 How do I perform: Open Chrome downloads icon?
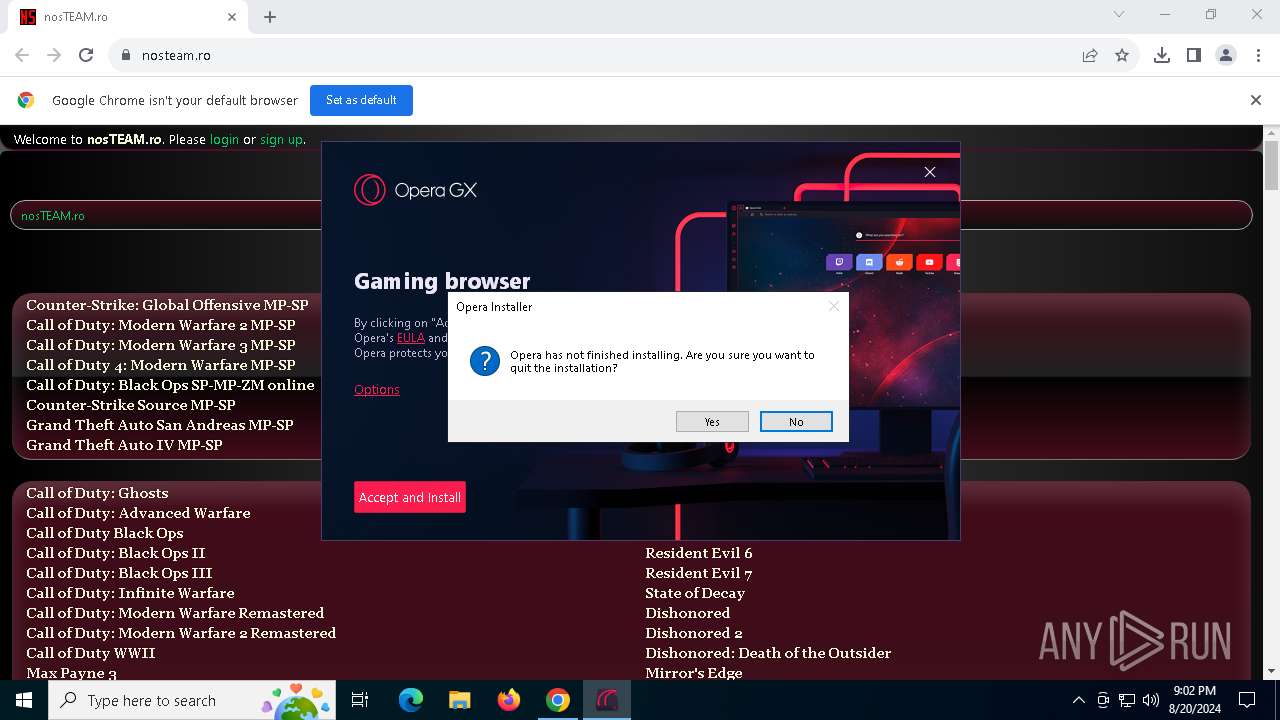pyautogui.click(x=1162, y=55)
